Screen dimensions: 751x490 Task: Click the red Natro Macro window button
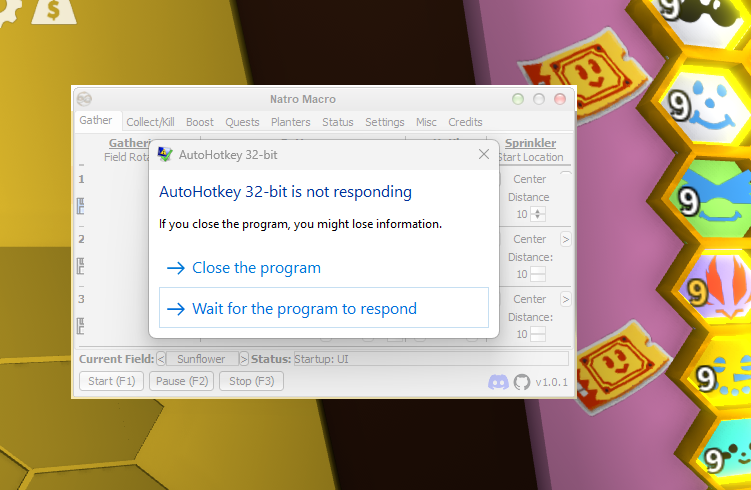560,99
